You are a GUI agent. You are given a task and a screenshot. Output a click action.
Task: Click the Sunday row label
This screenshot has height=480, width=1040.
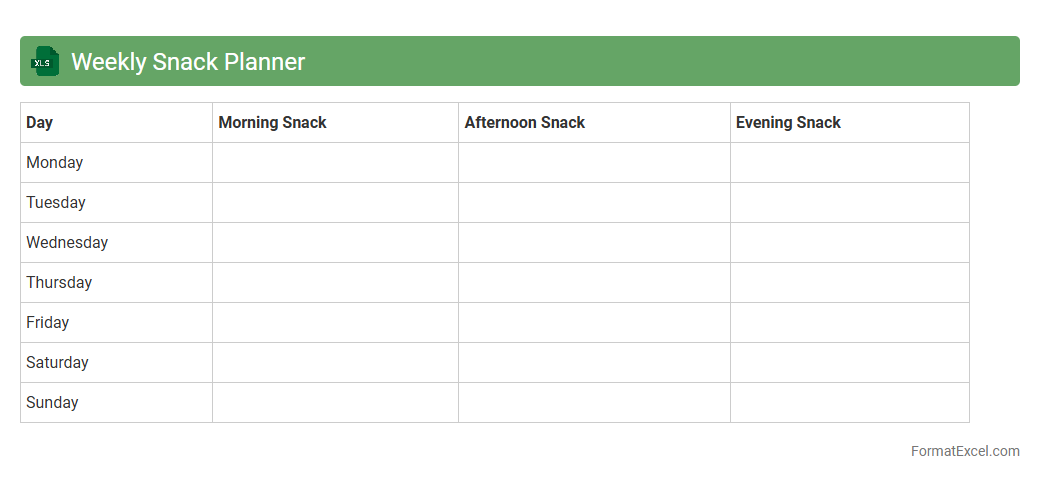point(52,403)
